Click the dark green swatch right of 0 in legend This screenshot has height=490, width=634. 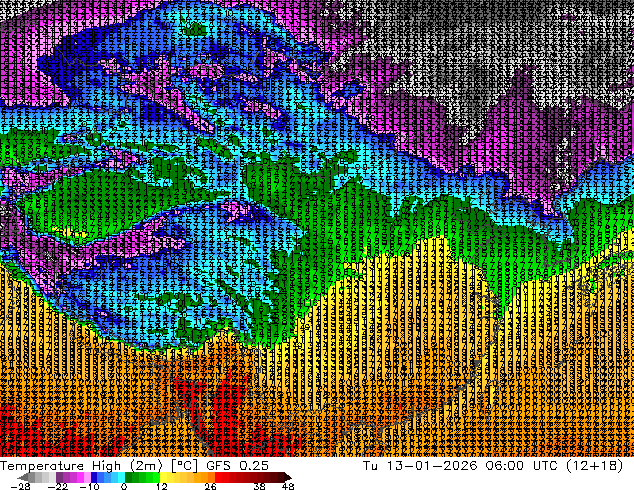(129, 477)
